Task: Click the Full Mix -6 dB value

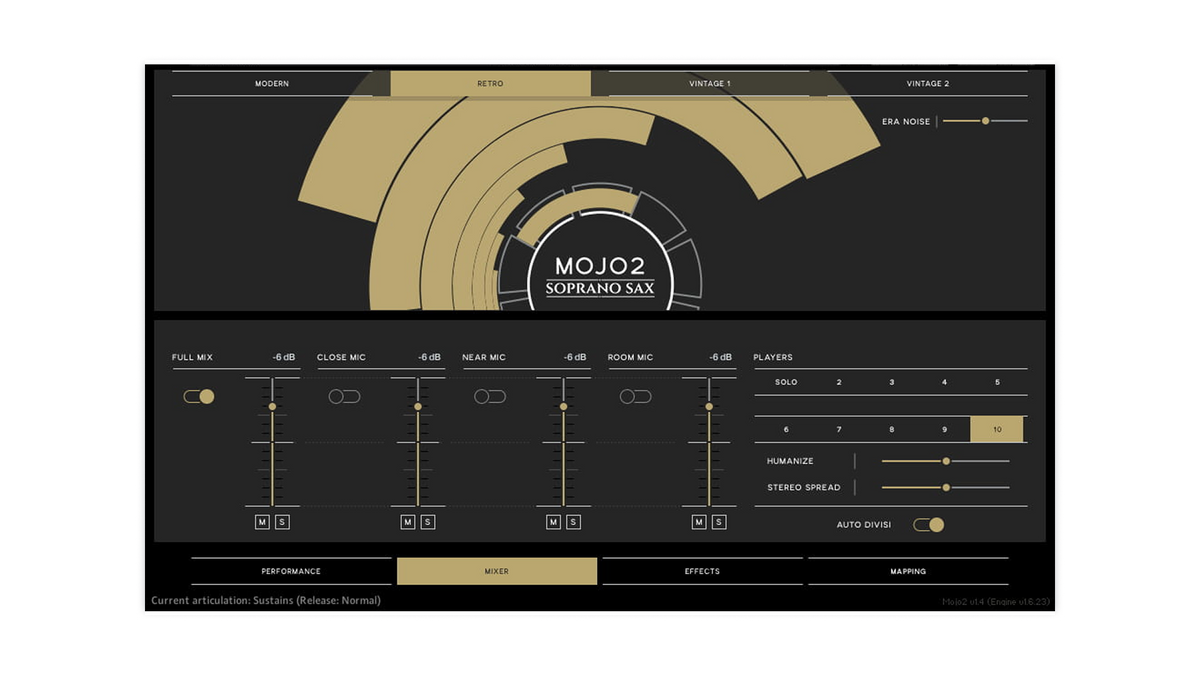Action: tap(283, 357)
